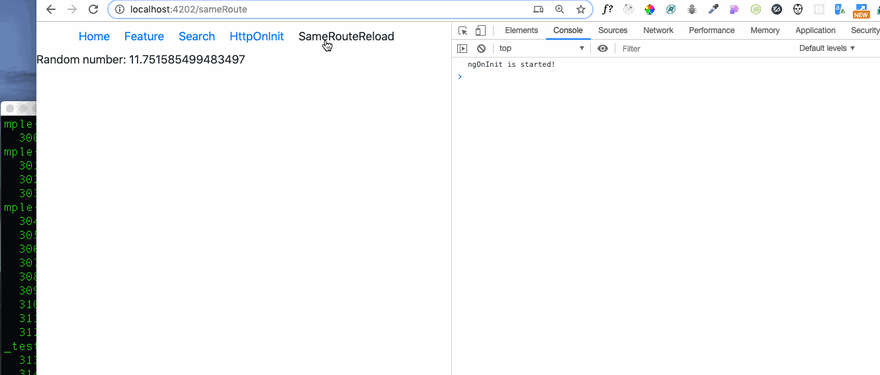Image resolution: width=880 pixels, height=375 pixels.
Task: Open the Memory tab
Action: pyautogui.click(x=765, y=30)
